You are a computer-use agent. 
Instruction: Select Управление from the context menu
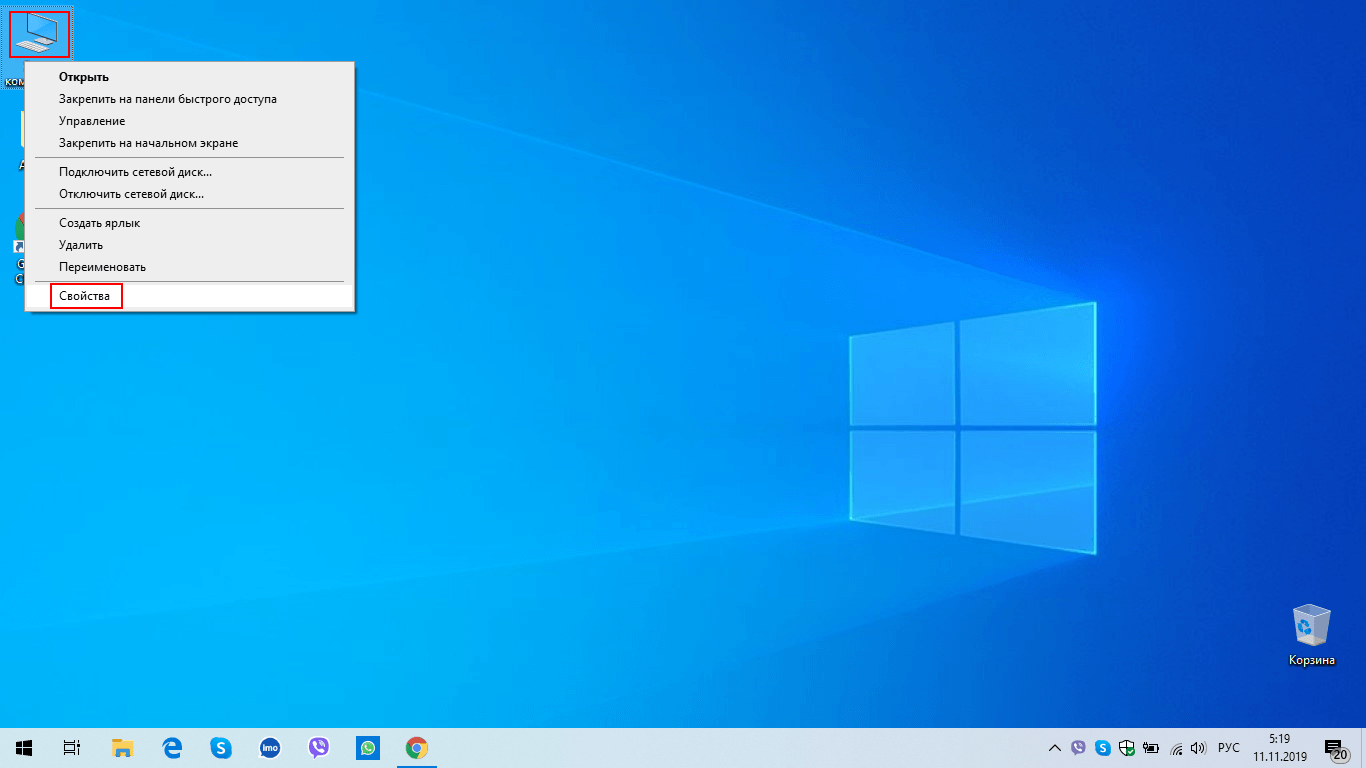92,121
